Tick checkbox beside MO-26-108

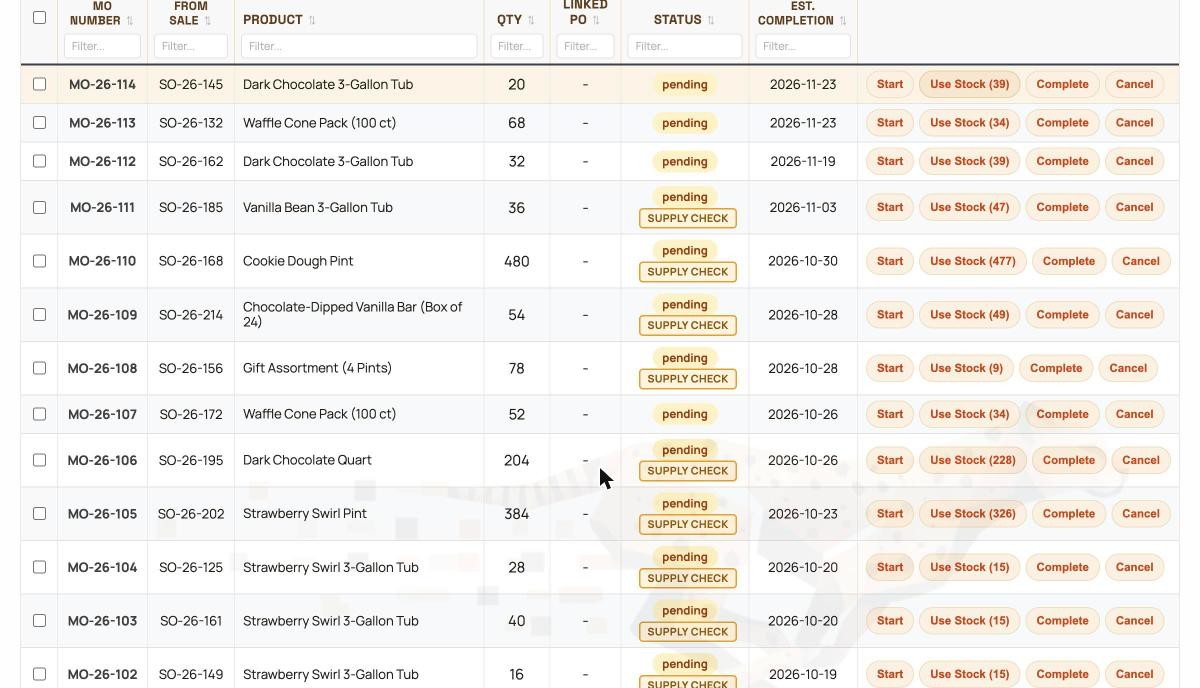point(39,367)
